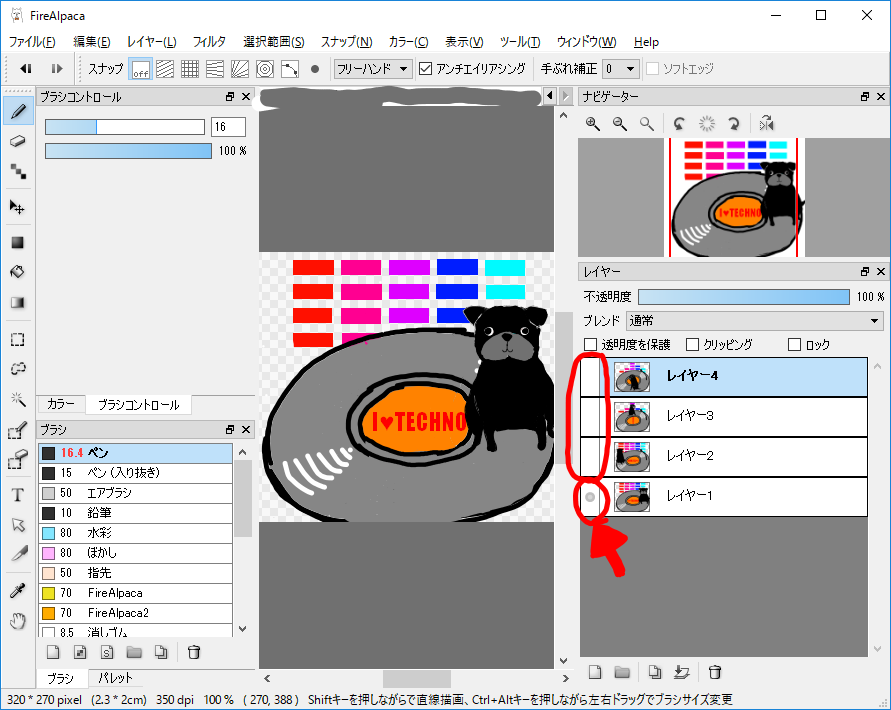Select the Hand tool

[x=18, y=620]
